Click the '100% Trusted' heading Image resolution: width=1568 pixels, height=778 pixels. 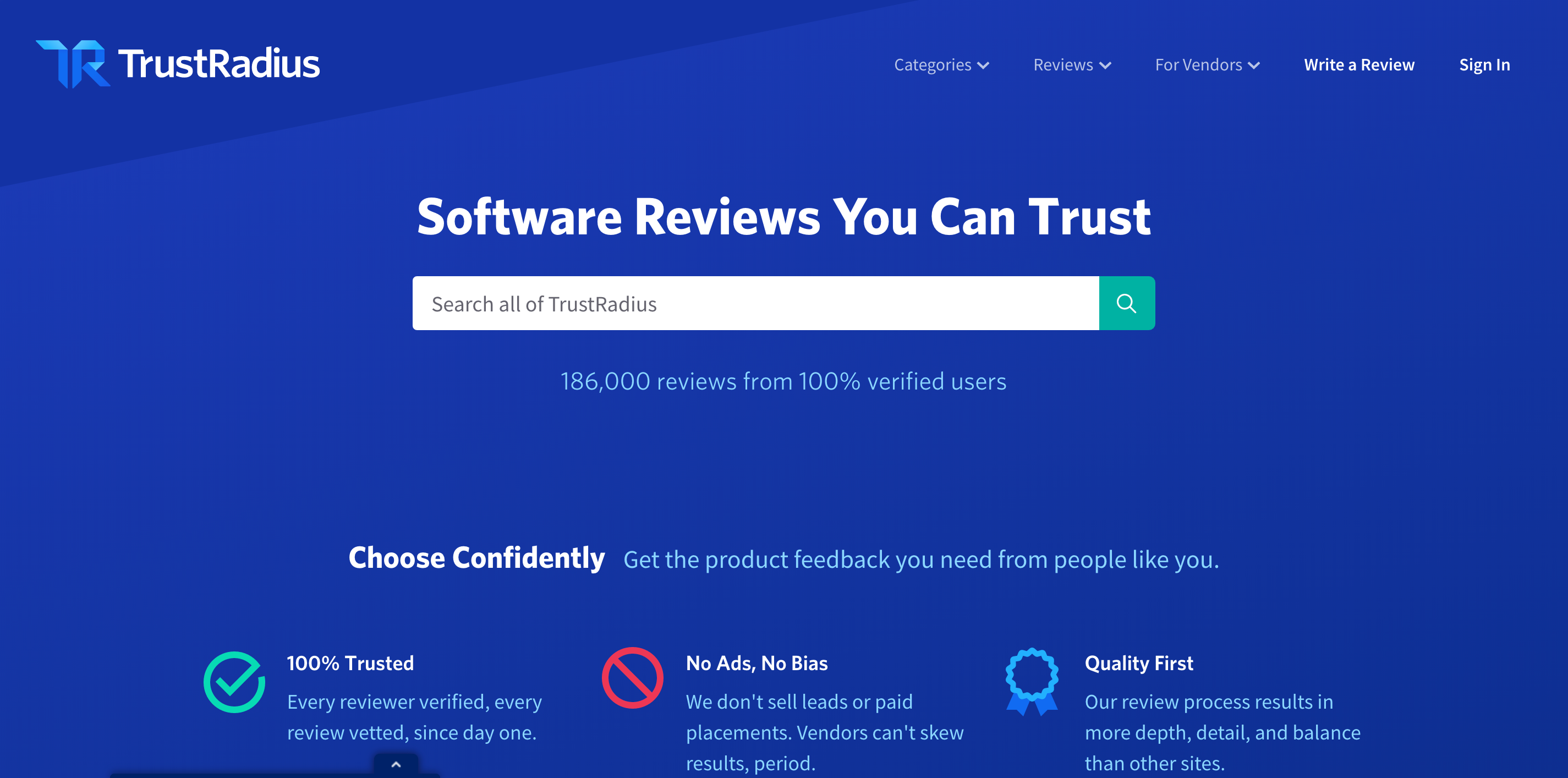click(x=350, y=663)
